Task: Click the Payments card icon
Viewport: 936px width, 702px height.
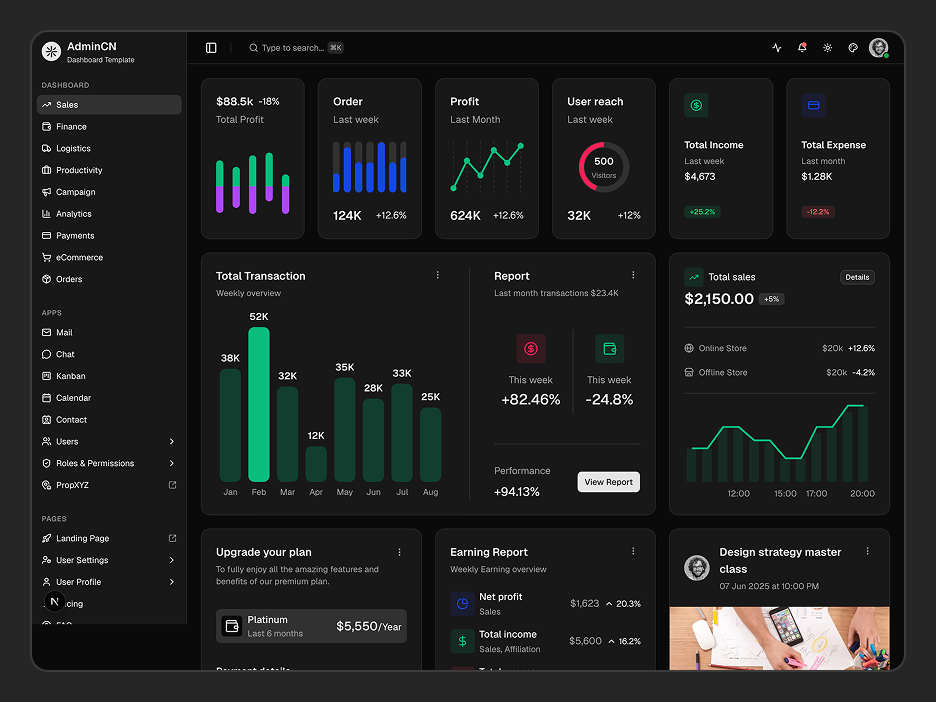Action: click(47, 235)
